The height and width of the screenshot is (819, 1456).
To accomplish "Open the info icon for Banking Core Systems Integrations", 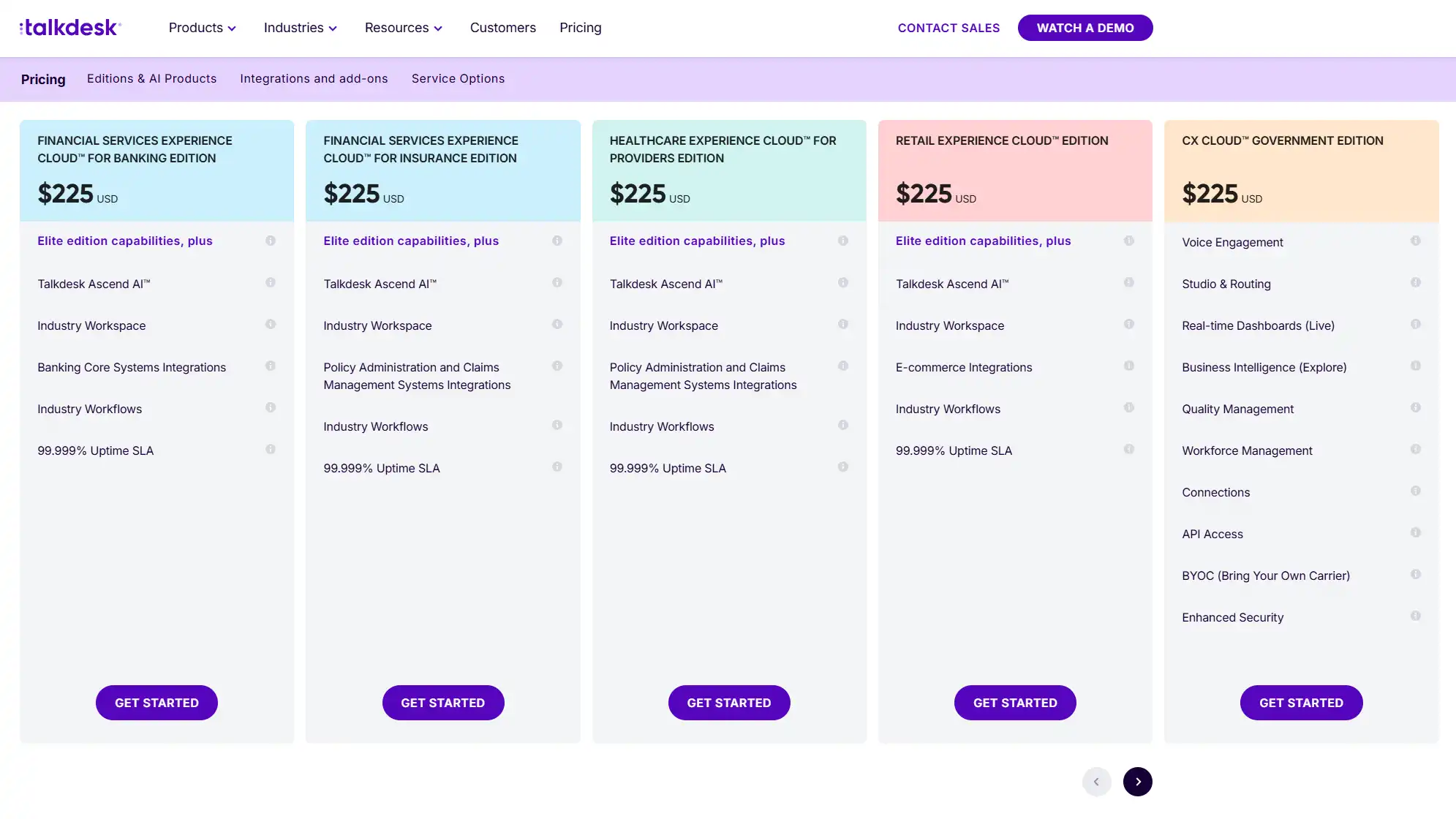I will [271, 366].
